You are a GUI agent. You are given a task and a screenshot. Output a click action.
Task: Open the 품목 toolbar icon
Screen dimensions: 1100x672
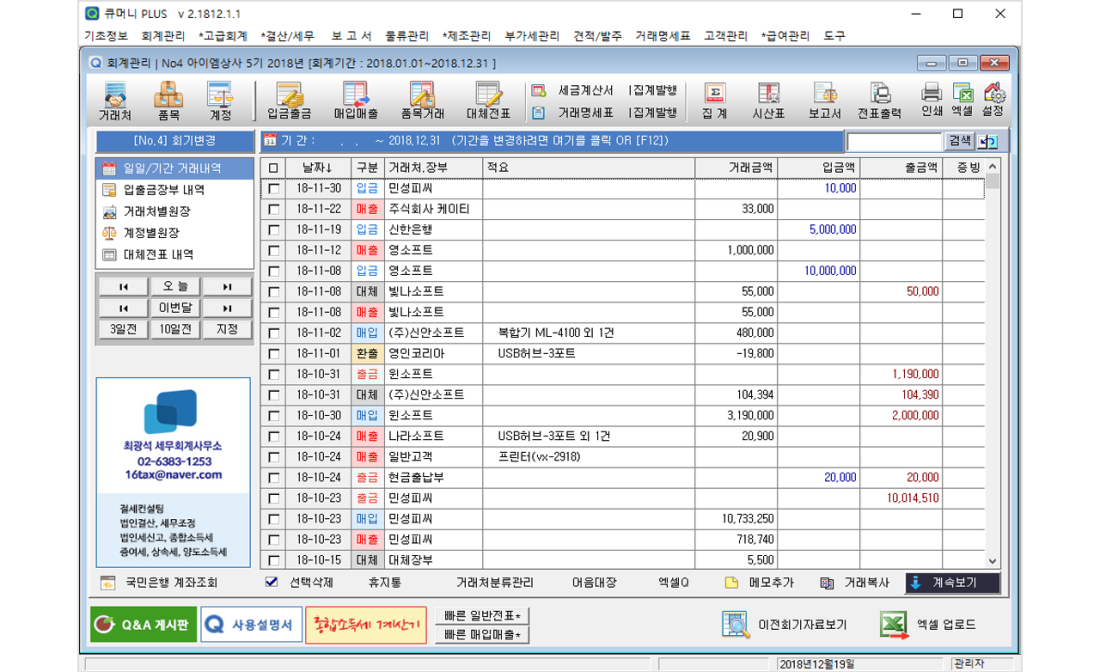pyautogui.click(x=168, y=101)
